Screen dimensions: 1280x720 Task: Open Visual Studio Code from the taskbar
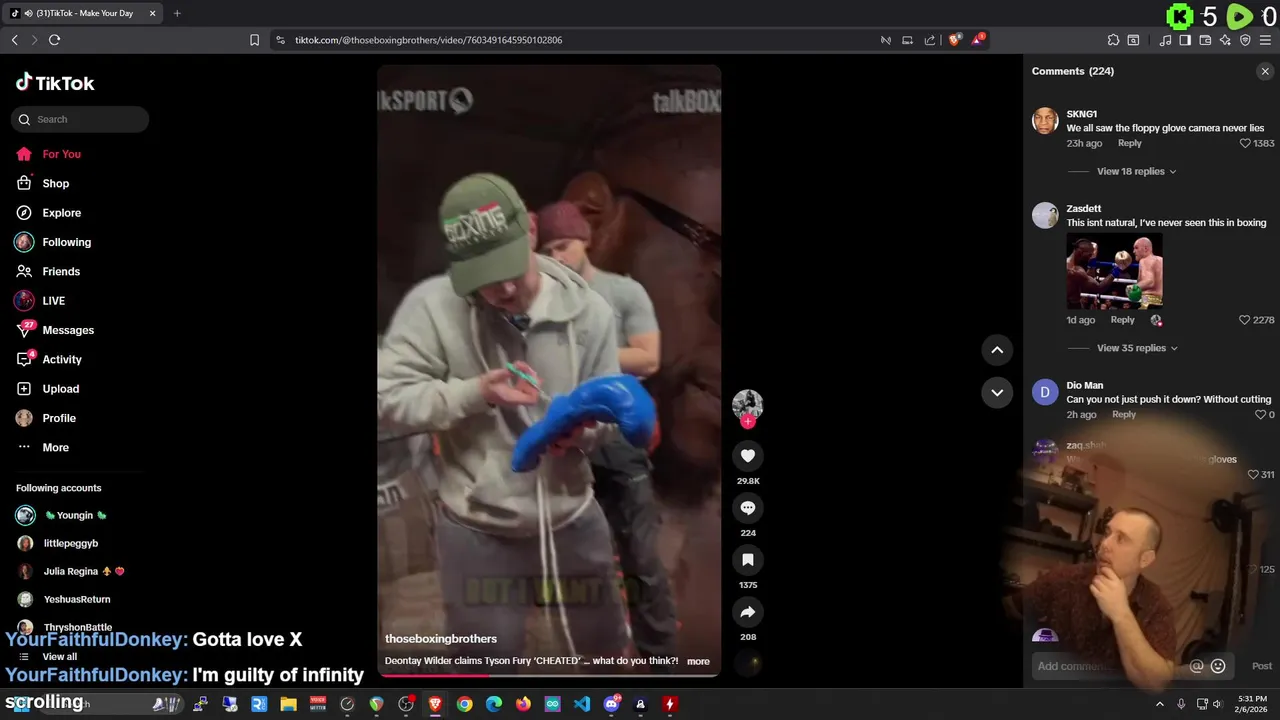(x=582, y=704)
